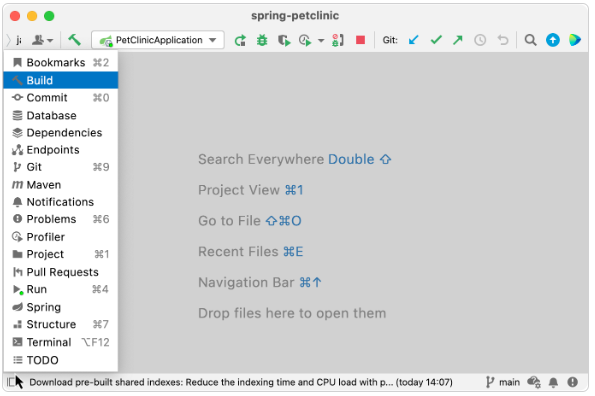Click the blue IDE update arrow icon

coord(552,40)
